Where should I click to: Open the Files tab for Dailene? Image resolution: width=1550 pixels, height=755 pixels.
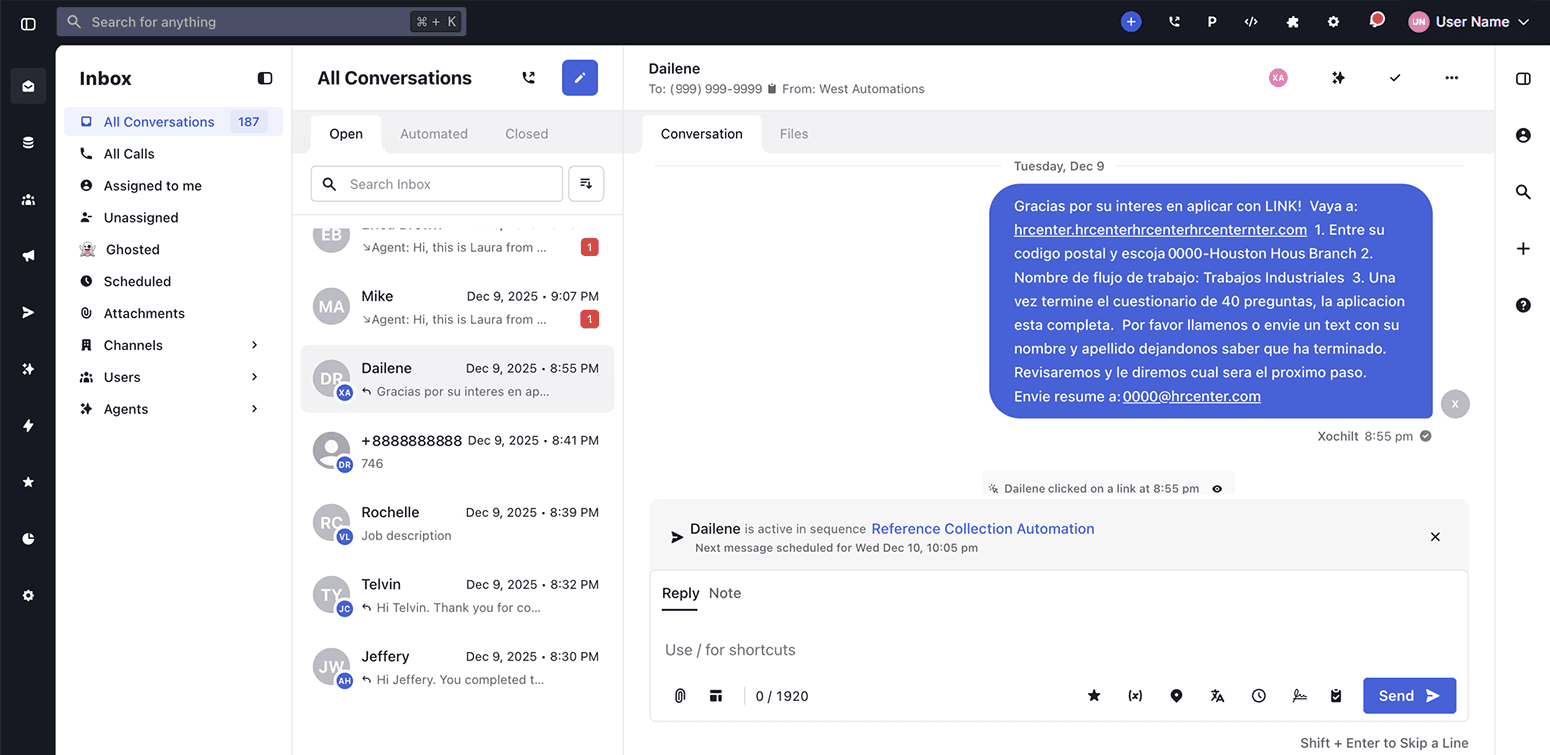tap(794, 133)
